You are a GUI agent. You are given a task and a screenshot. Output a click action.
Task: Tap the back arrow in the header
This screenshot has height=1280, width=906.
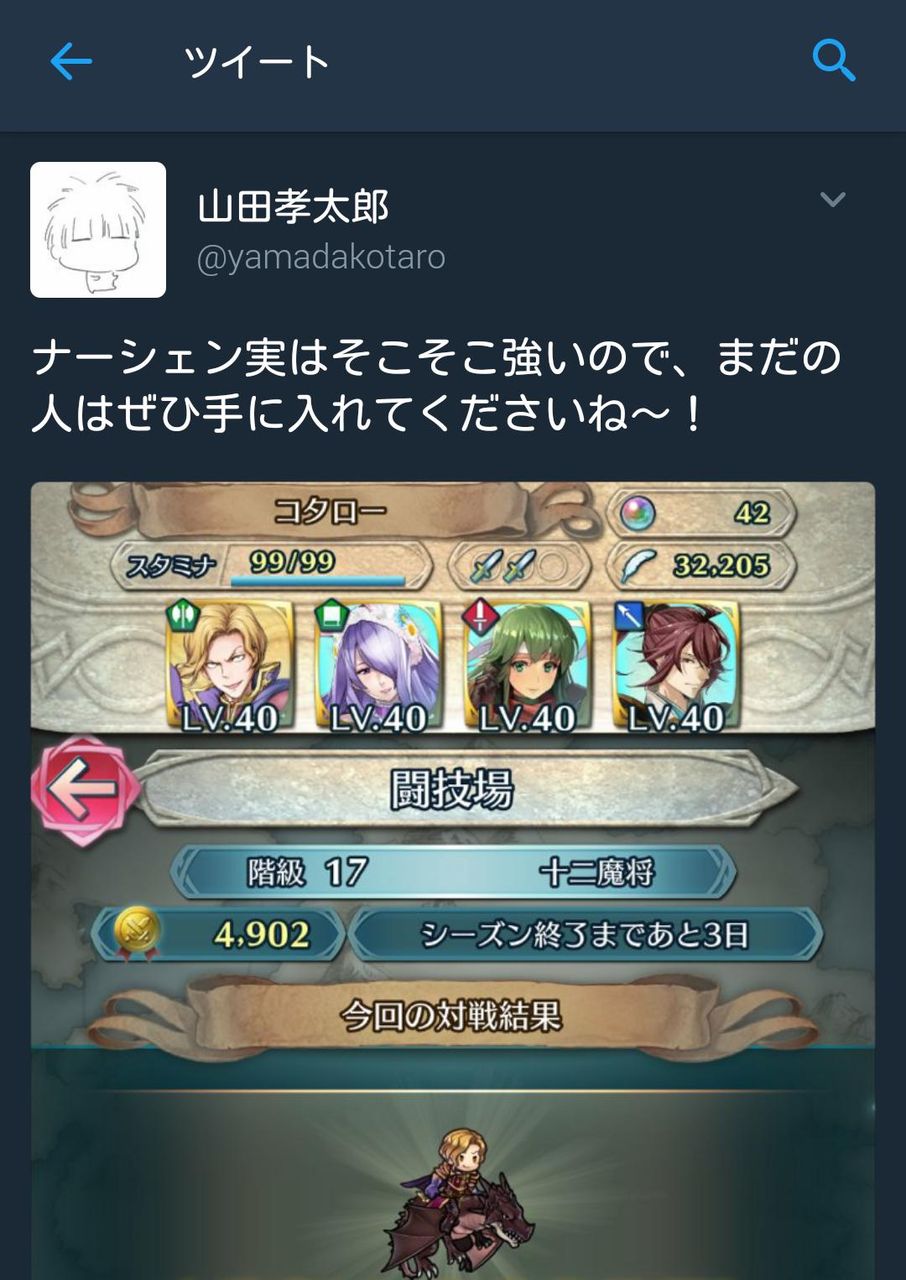[71, 63]
